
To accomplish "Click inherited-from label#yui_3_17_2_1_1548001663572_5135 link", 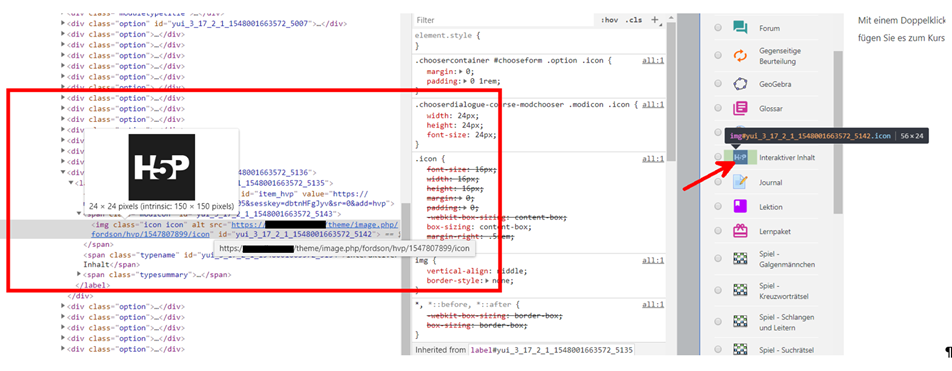I will (551, 350).
